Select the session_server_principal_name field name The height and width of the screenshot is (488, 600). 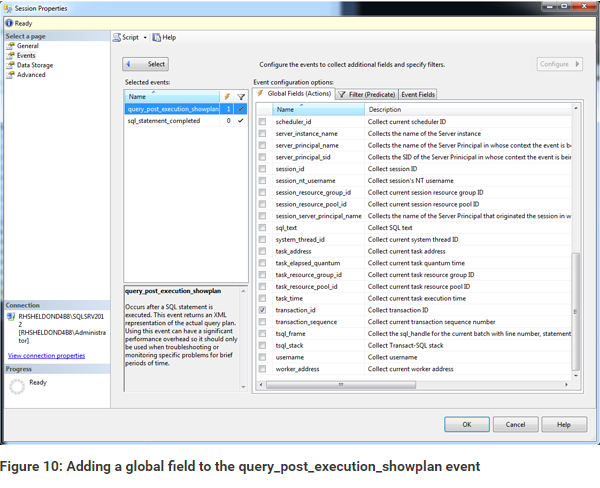point(318,216)
